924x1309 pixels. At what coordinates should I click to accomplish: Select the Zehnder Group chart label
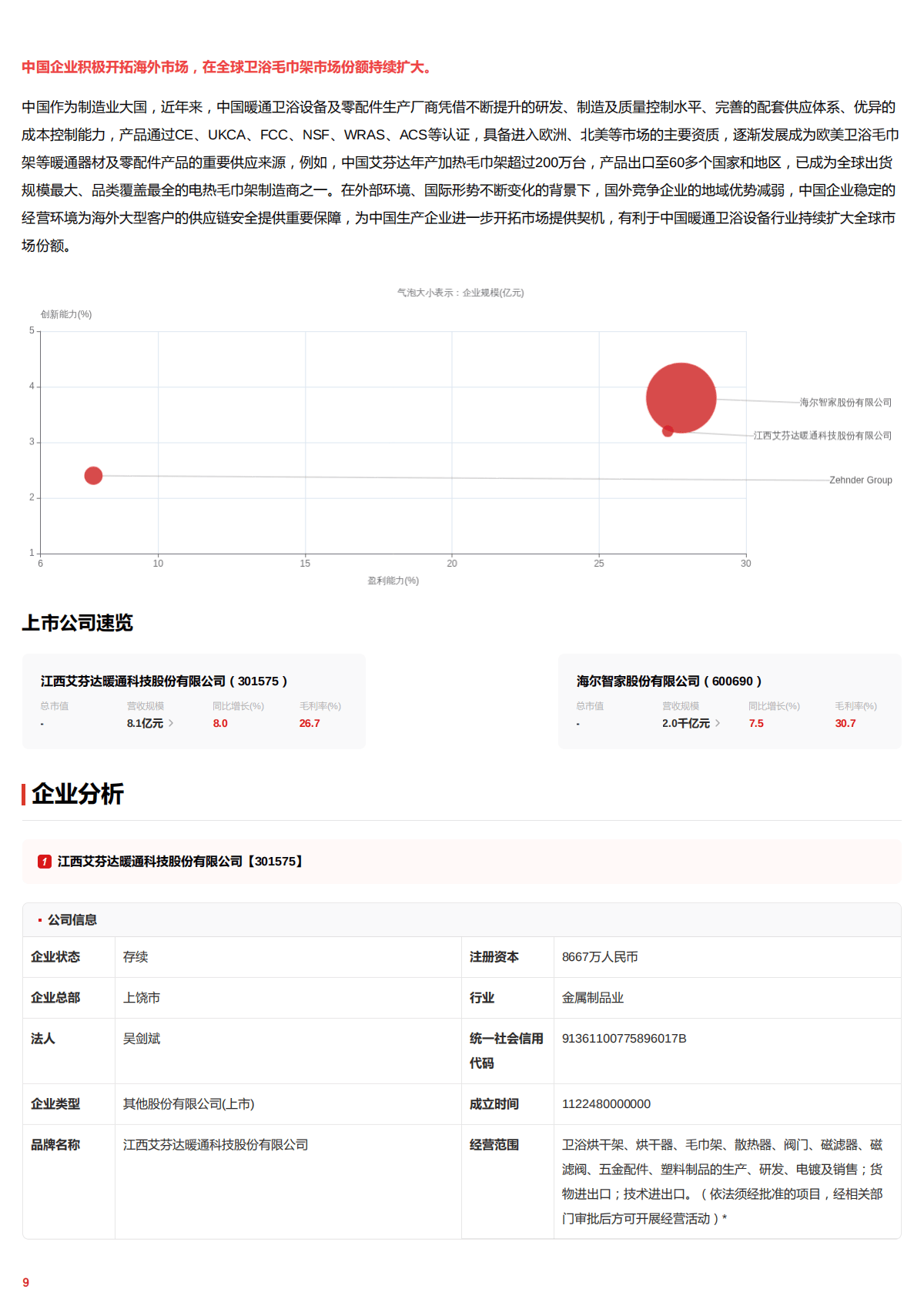tap(860, 480)
